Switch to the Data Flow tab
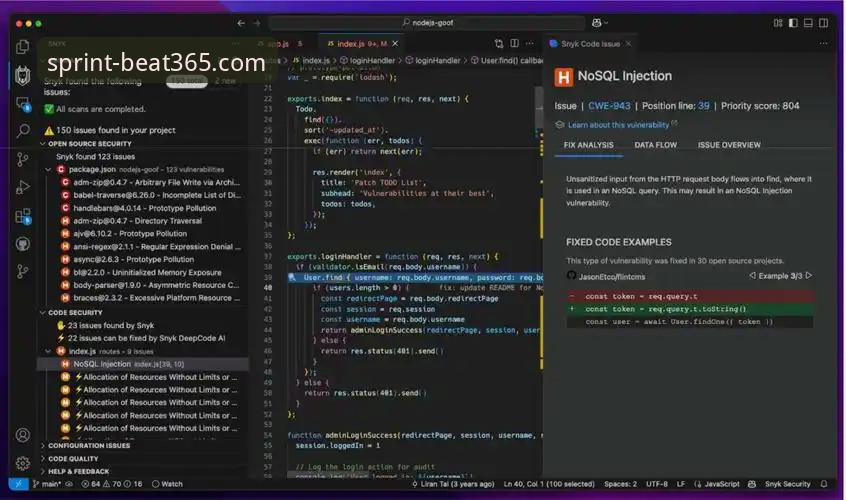This screenshot has height=500, width=846. click(x=656, y=145)
